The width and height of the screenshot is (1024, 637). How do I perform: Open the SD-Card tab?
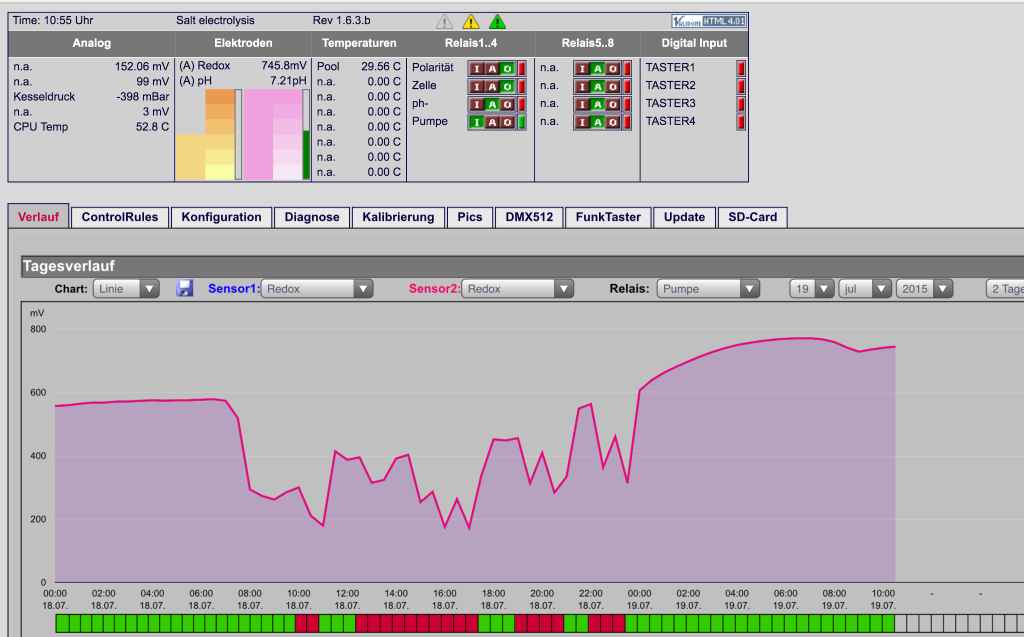pos(752,217)
